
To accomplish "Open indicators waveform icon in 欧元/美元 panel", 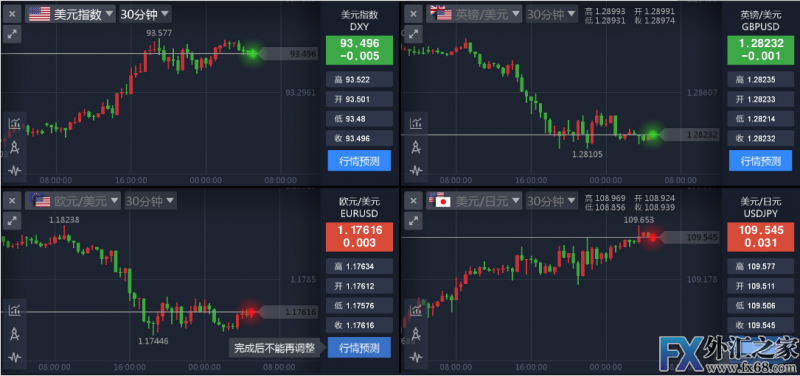I will 15,357.
